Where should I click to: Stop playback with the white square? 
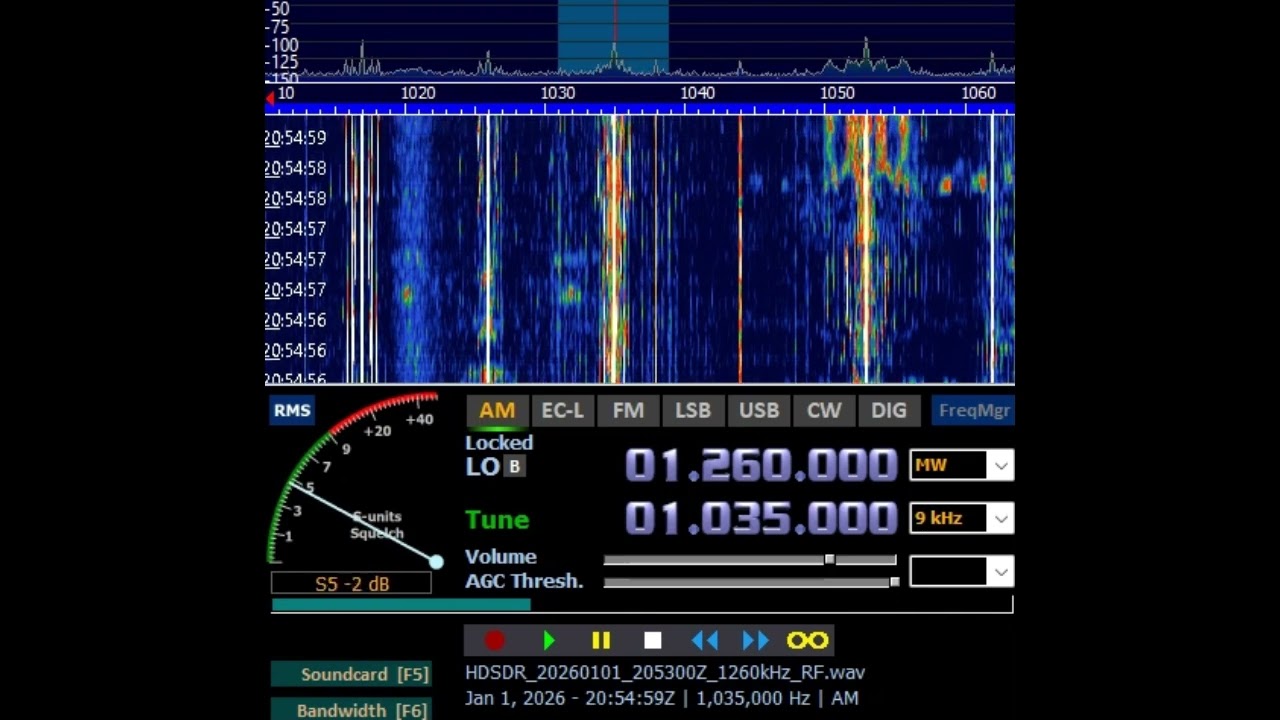(x=653, y=641)
